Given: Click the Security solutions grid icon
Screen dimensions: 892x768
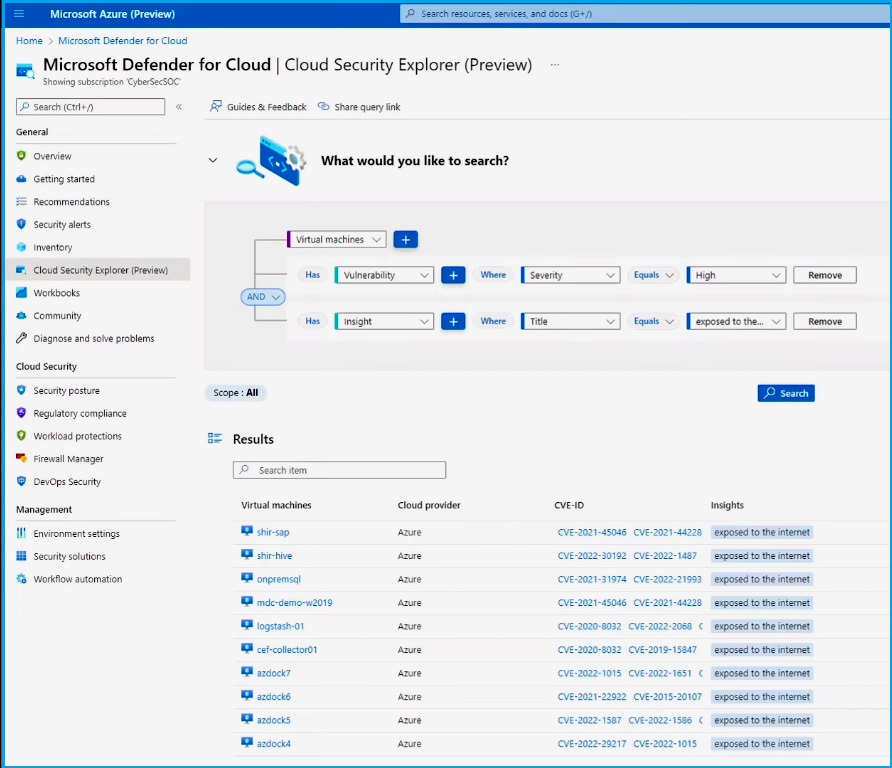Looking at the screenshot, I should click(x=22, y=556).
